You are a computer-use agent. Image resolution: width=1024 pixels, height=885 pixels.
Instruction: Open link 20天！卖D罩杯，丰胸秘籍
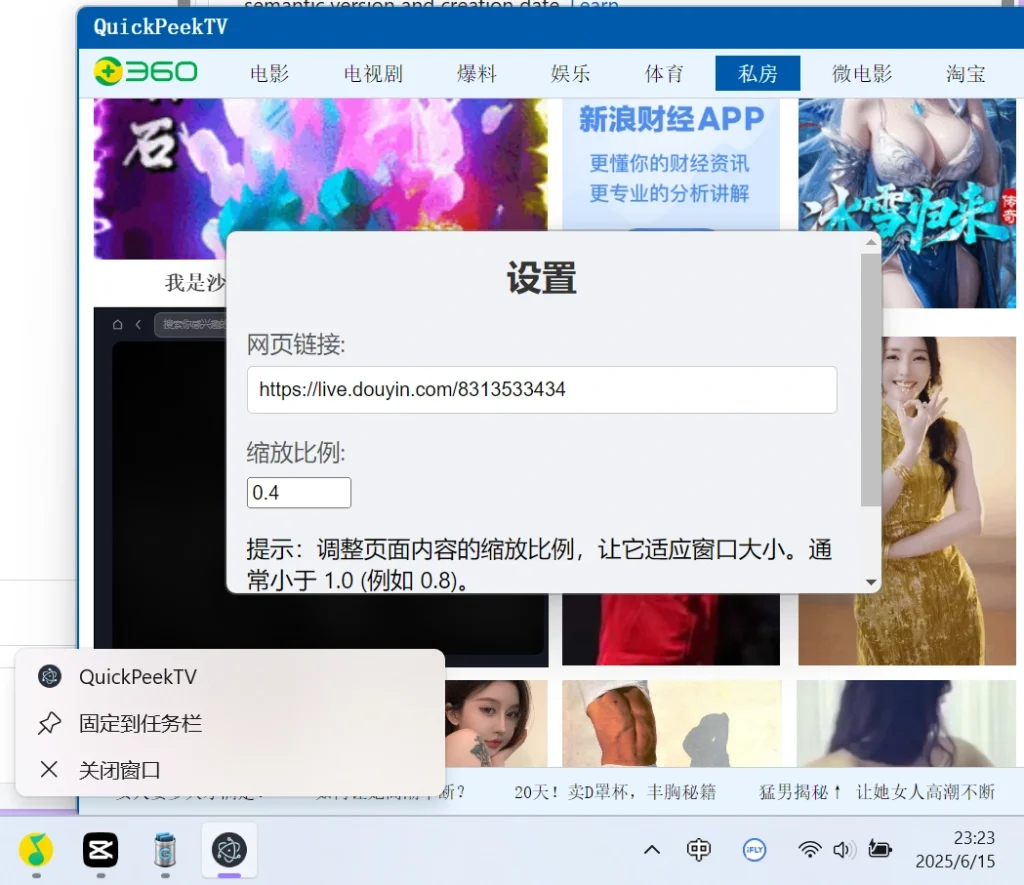pyautogui.click(x=615, y=792)
